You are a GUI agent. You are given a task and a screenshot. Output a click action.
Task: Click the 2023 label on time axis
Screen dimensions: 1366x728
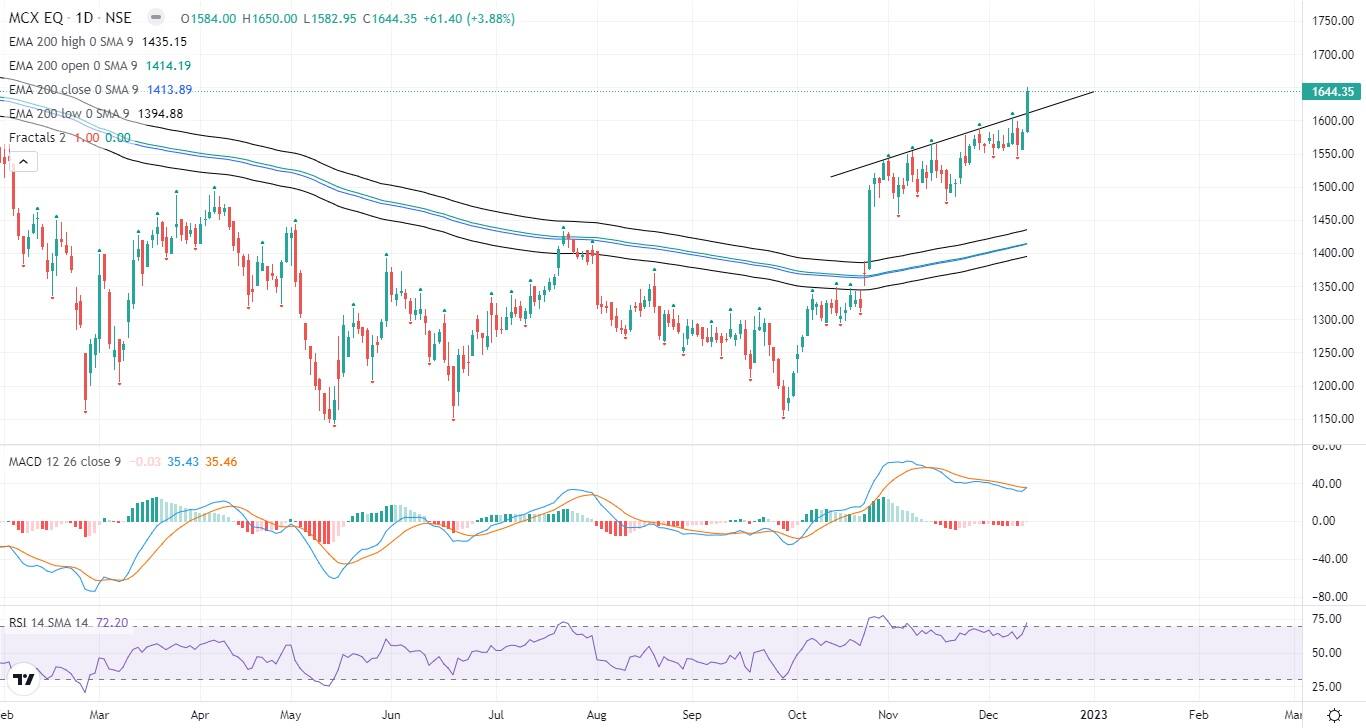1093,715
